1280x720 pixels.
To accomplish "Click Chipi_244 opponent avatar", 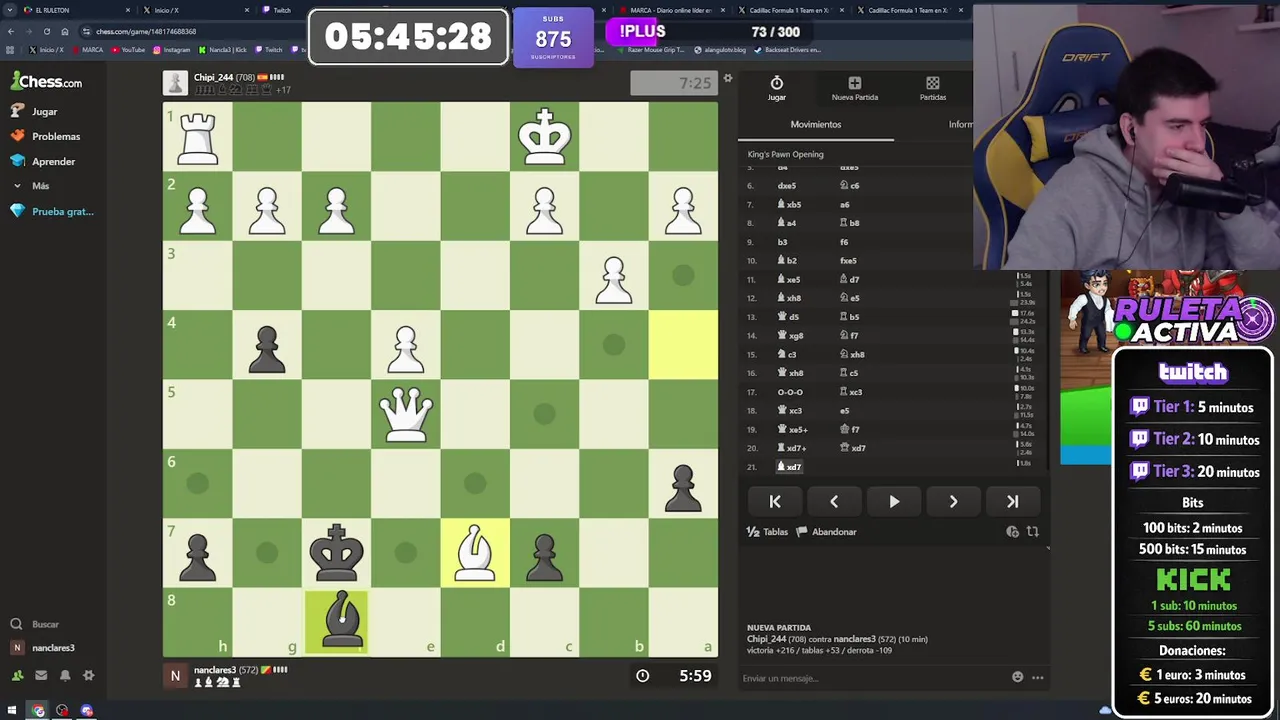I will tap(175, 83).
